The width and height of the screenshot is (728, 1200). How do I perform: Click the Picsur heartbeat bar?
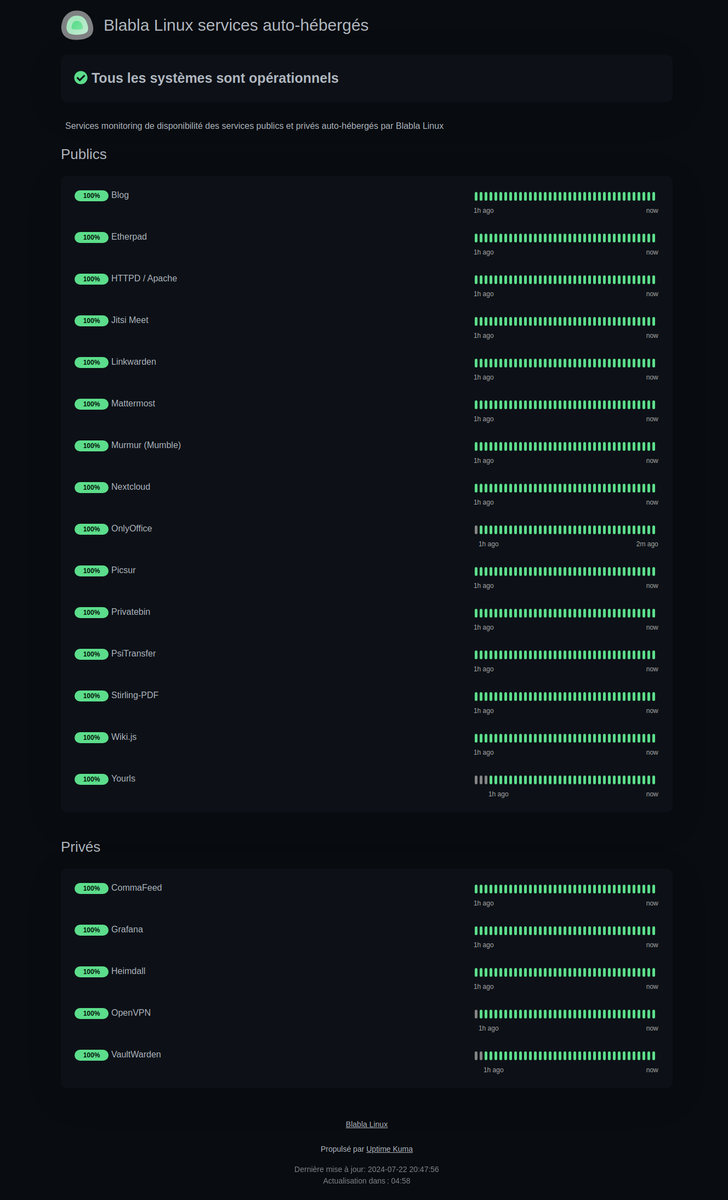click(x=565, y=571)
